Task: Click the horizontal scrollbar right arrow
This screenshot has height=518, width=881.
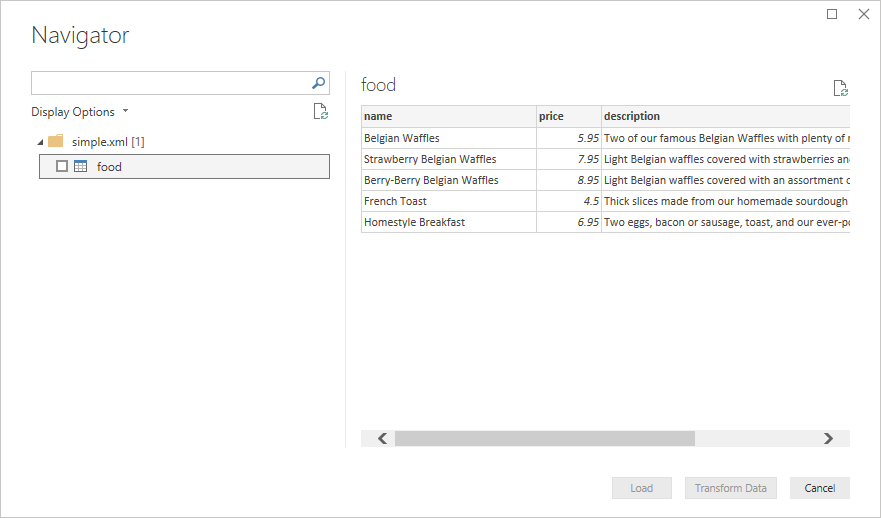Action: click(x=828, y=438)
